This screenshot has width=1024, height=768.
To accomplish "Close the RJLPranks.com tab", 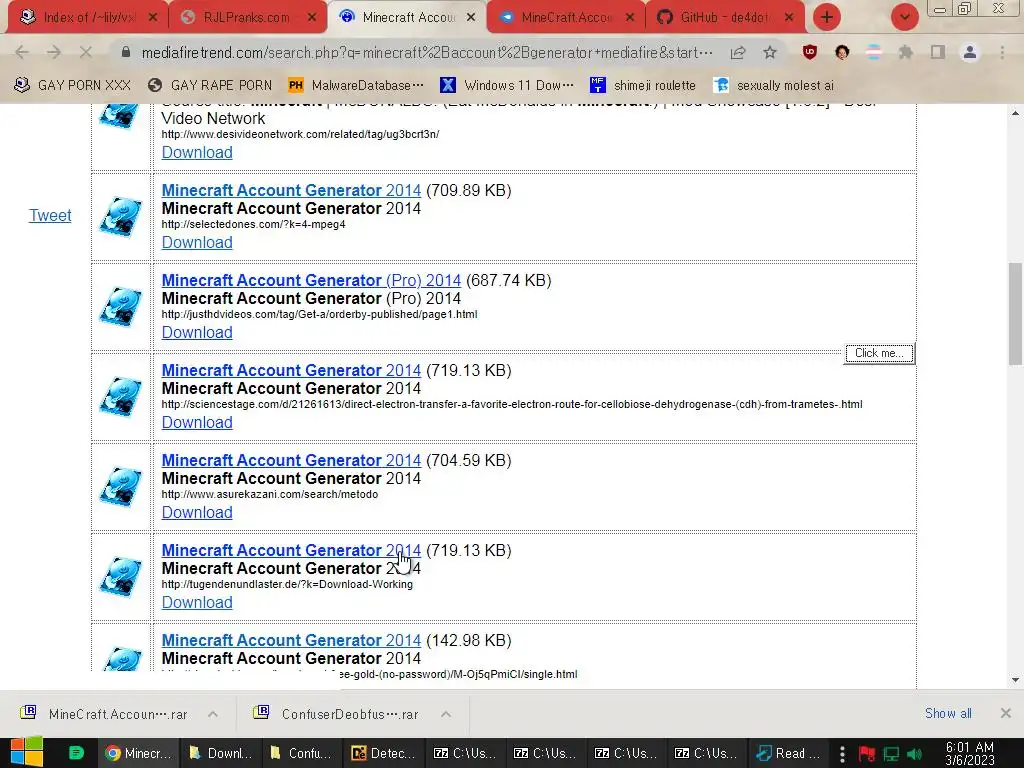I will pos(312,18).
